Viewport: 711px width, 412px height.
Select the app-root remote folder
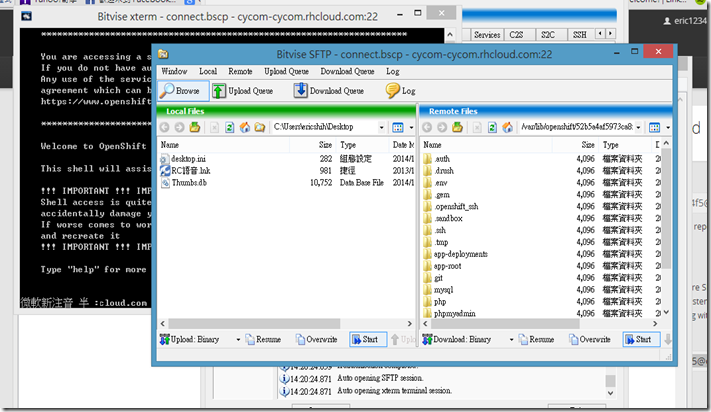(447, 266)
